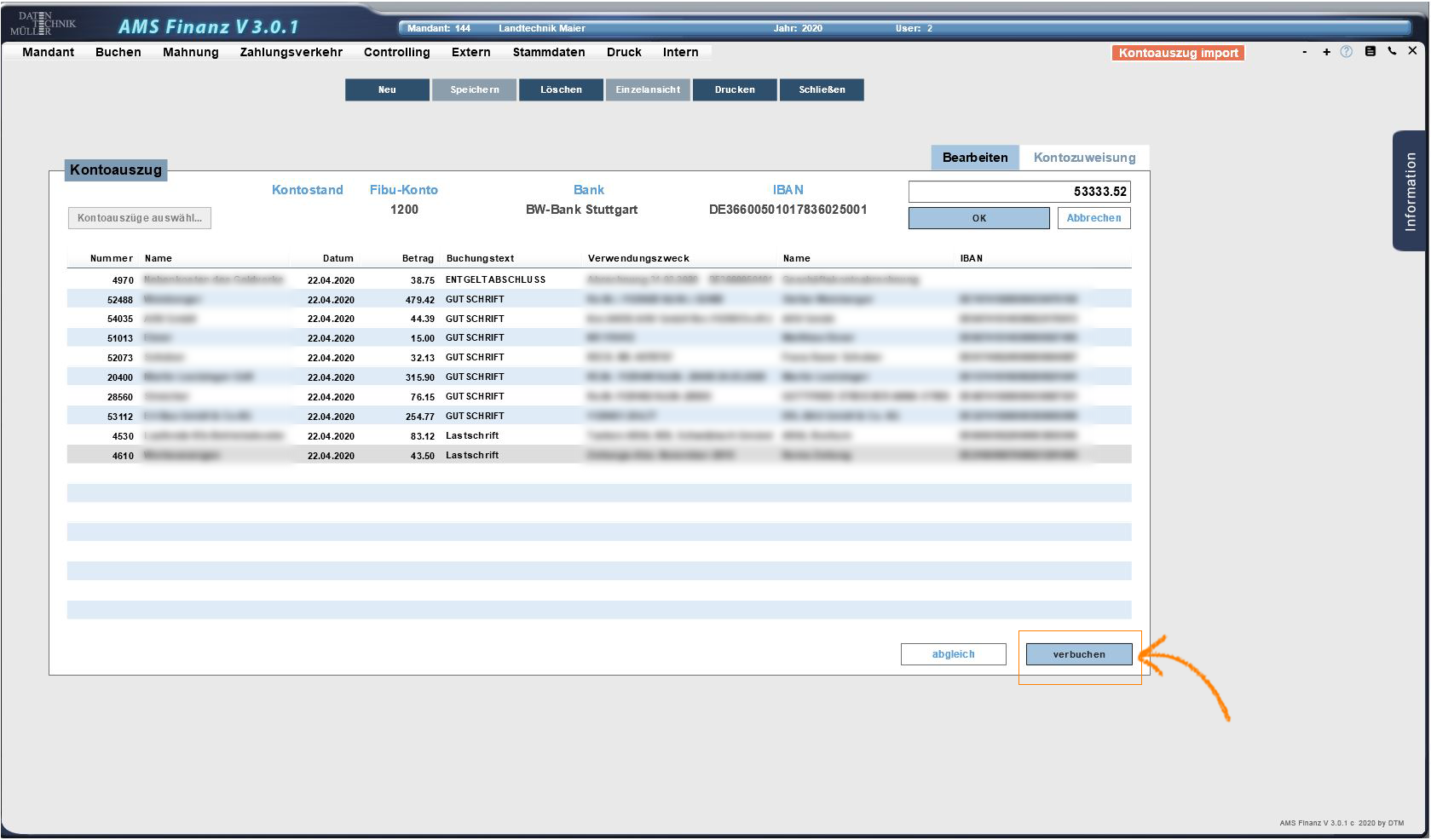This screenshot has width=1431, height=840.
Task: Open the Buchen menu
Action: click(118, 52)
